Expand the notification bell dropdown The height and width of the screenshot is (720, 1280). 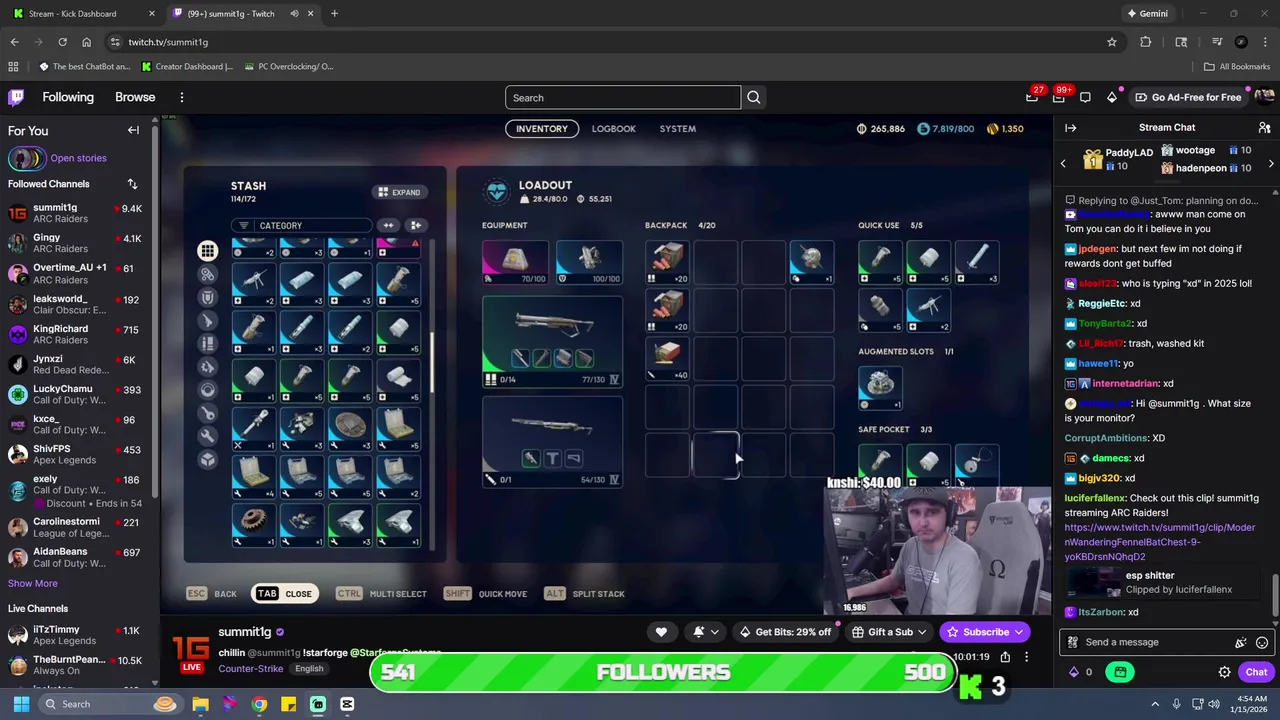(715, 632)
